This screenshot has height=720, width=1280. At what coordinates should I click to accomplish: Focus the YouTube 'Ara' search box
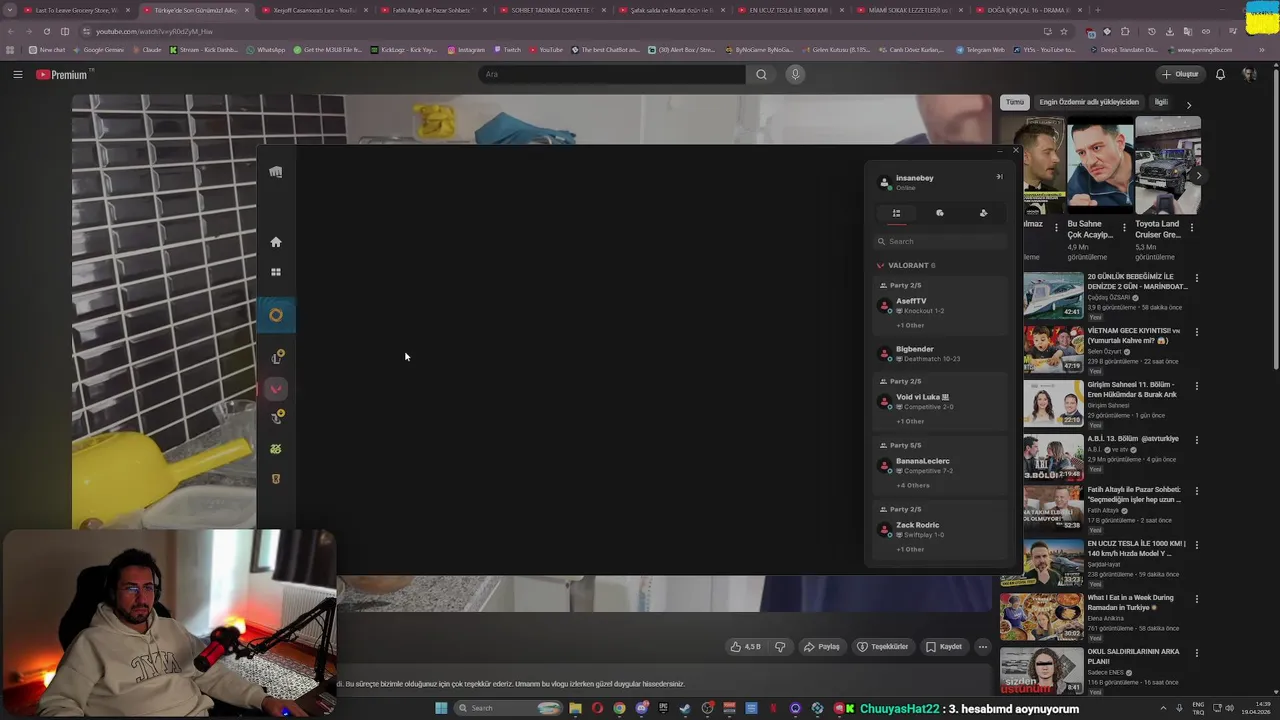[612, 74]
